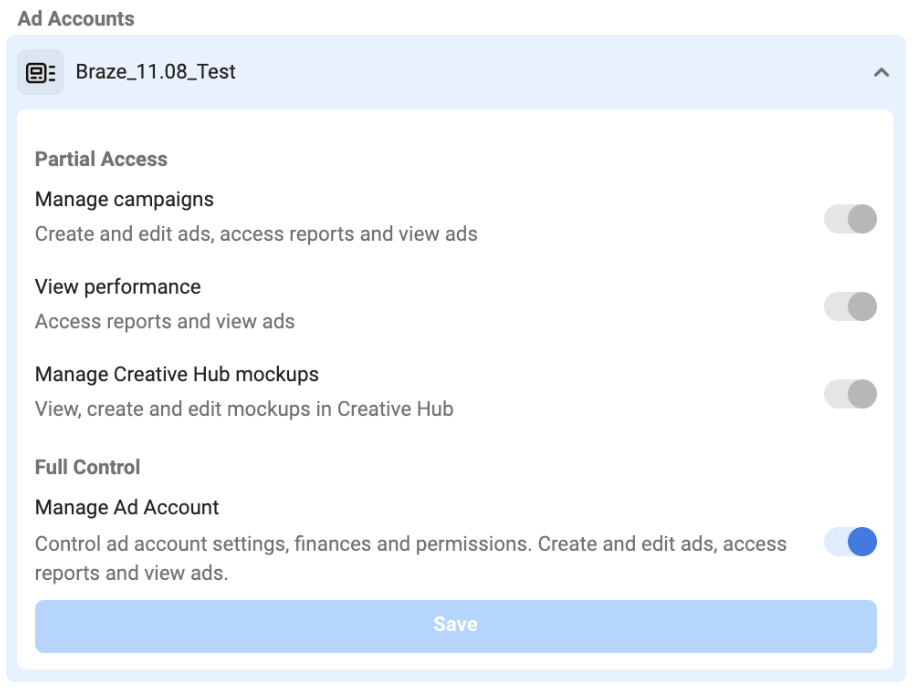
Task: Click the 'Create and edit ads' description under Manage campaigns
Action: tap(256, 234)
